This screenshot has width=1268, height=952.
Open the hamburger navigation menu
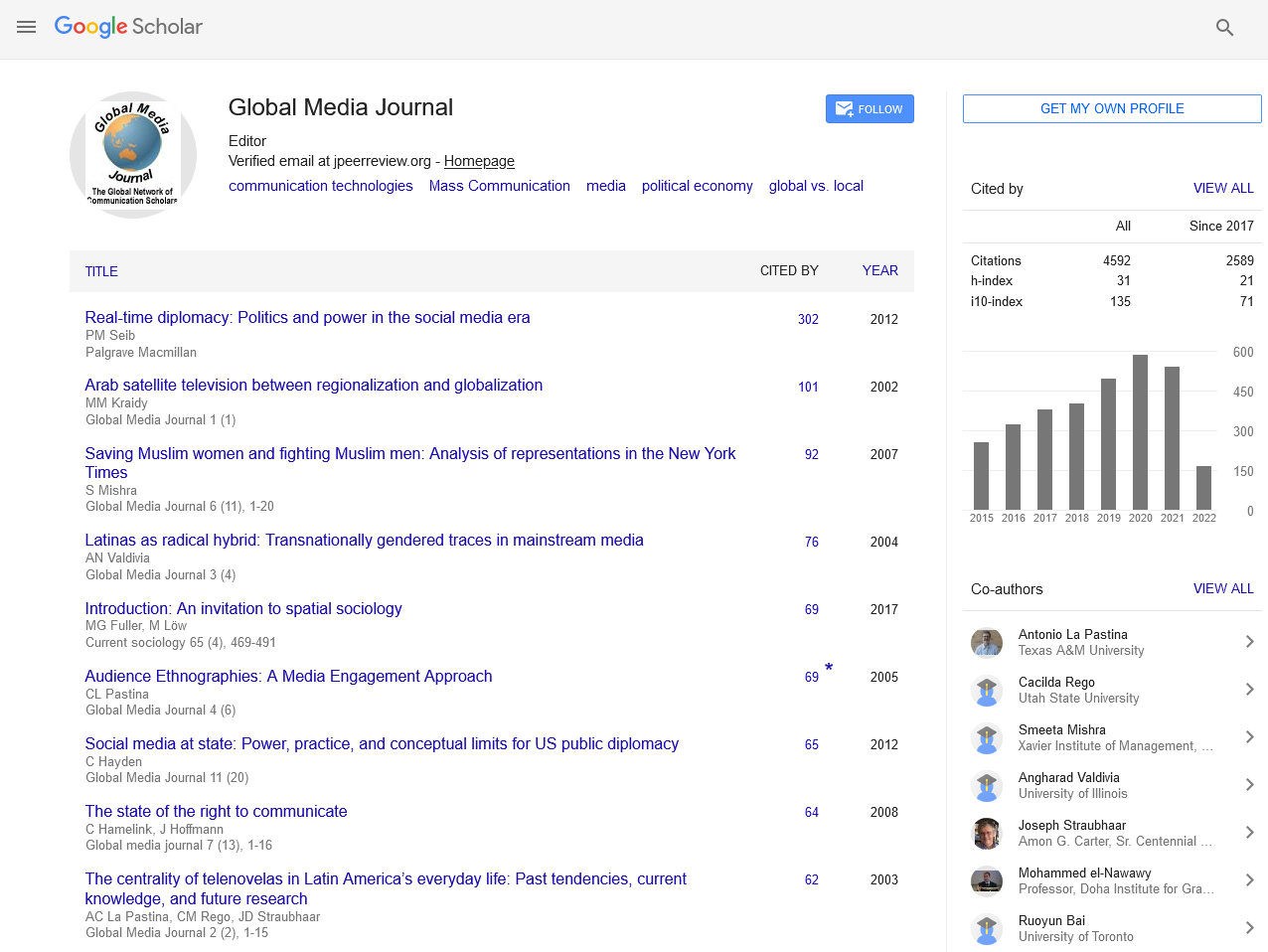coord(27,27)
